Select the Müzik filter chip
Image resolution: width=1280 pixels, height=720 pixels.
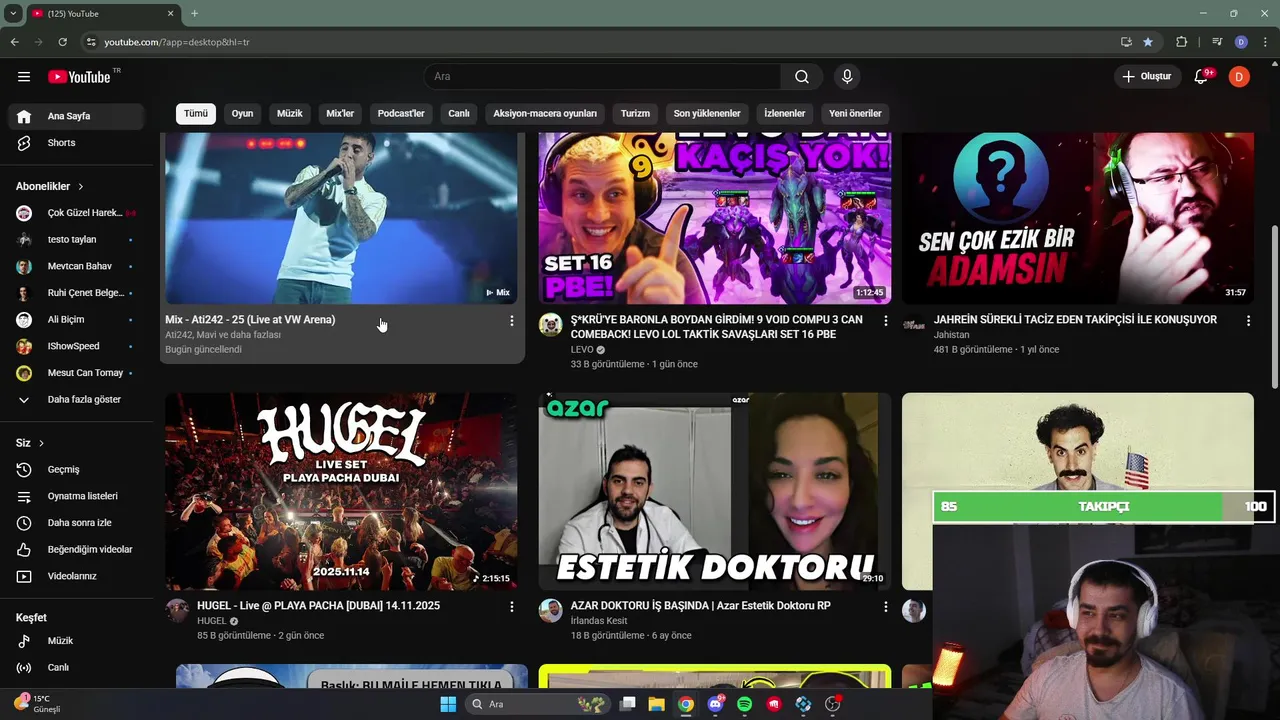290,114
